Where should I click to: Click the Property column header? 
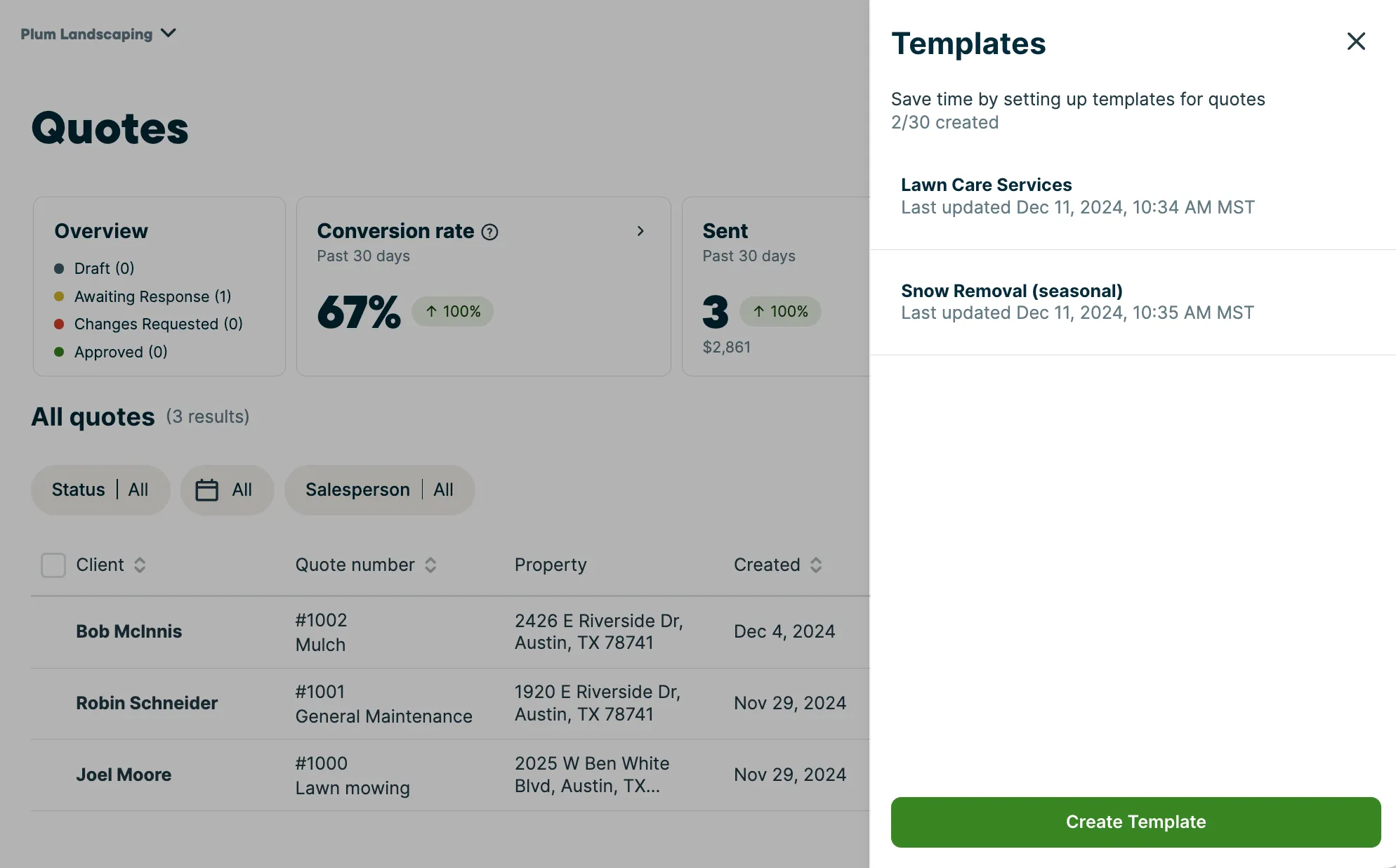(x=551, y=565)
